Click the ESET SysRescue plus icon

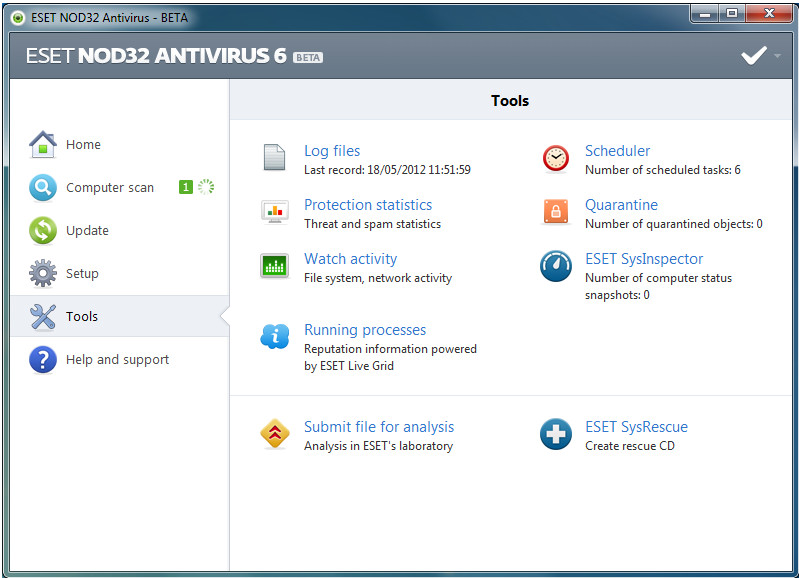(x=555, y=434)
